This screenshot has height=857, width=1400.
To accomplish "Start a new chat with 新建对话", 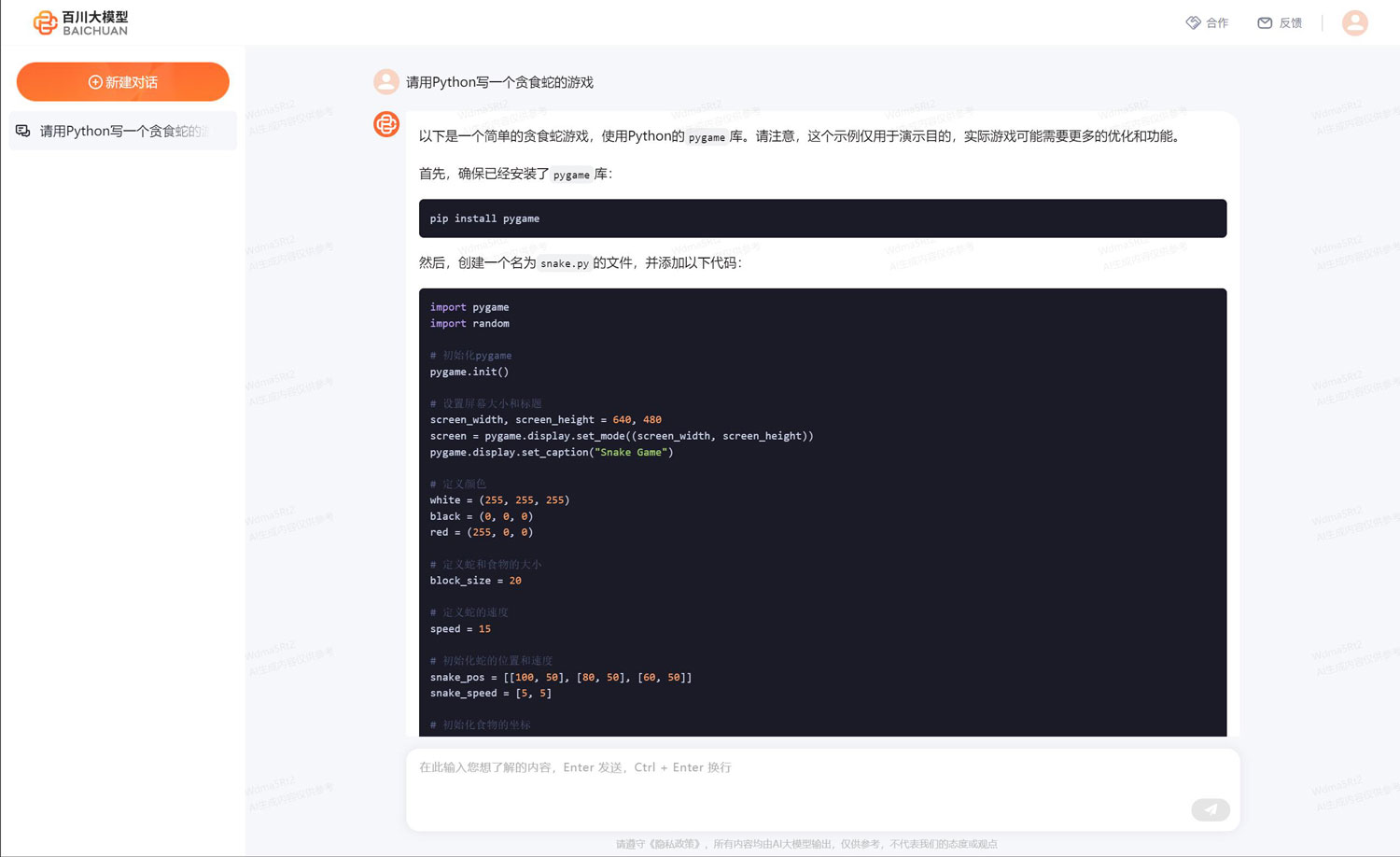I will click(x=122, y=82).
